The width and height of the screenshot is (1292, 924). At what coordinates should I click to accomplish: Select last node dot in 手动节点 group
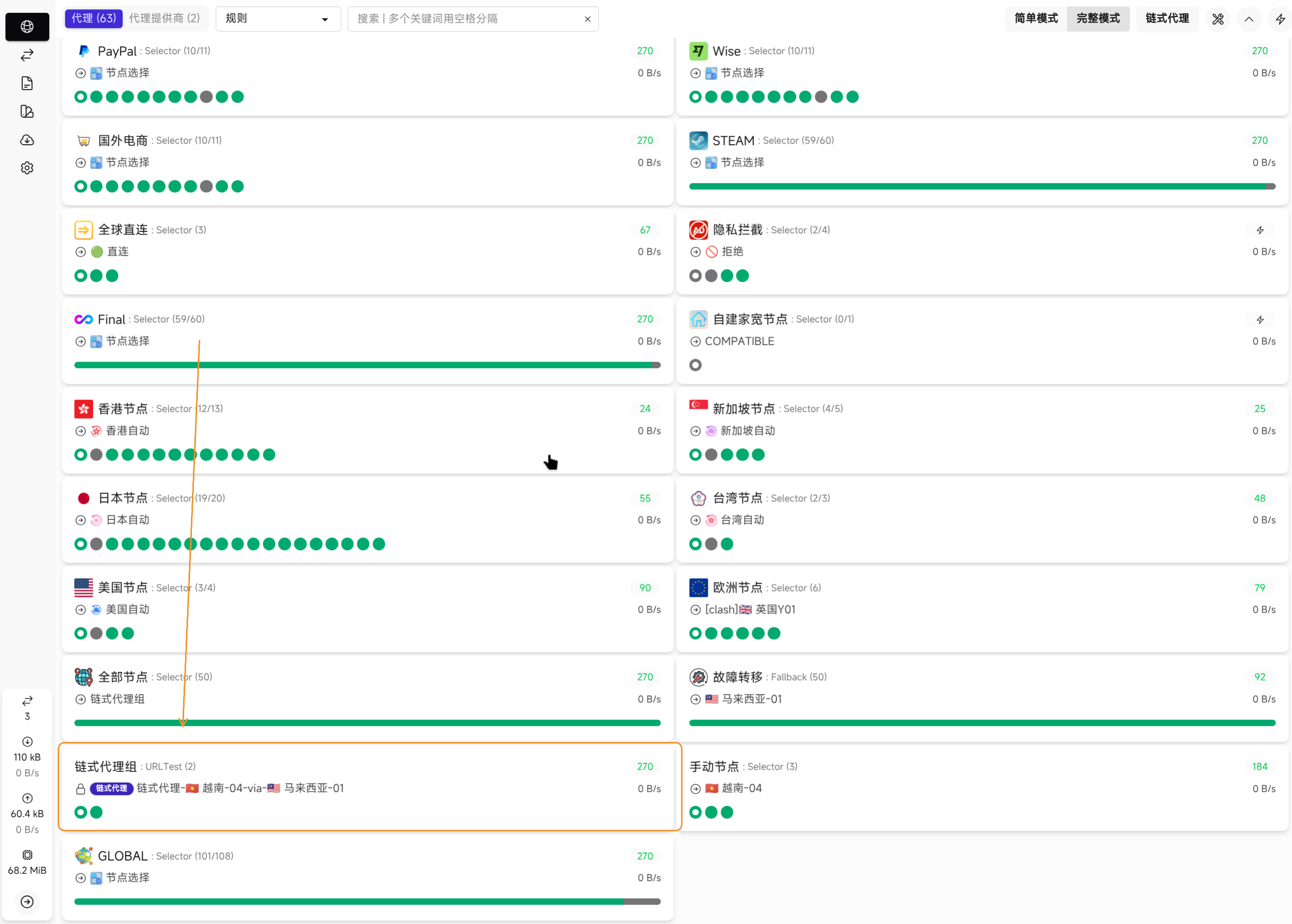(727, 812)
